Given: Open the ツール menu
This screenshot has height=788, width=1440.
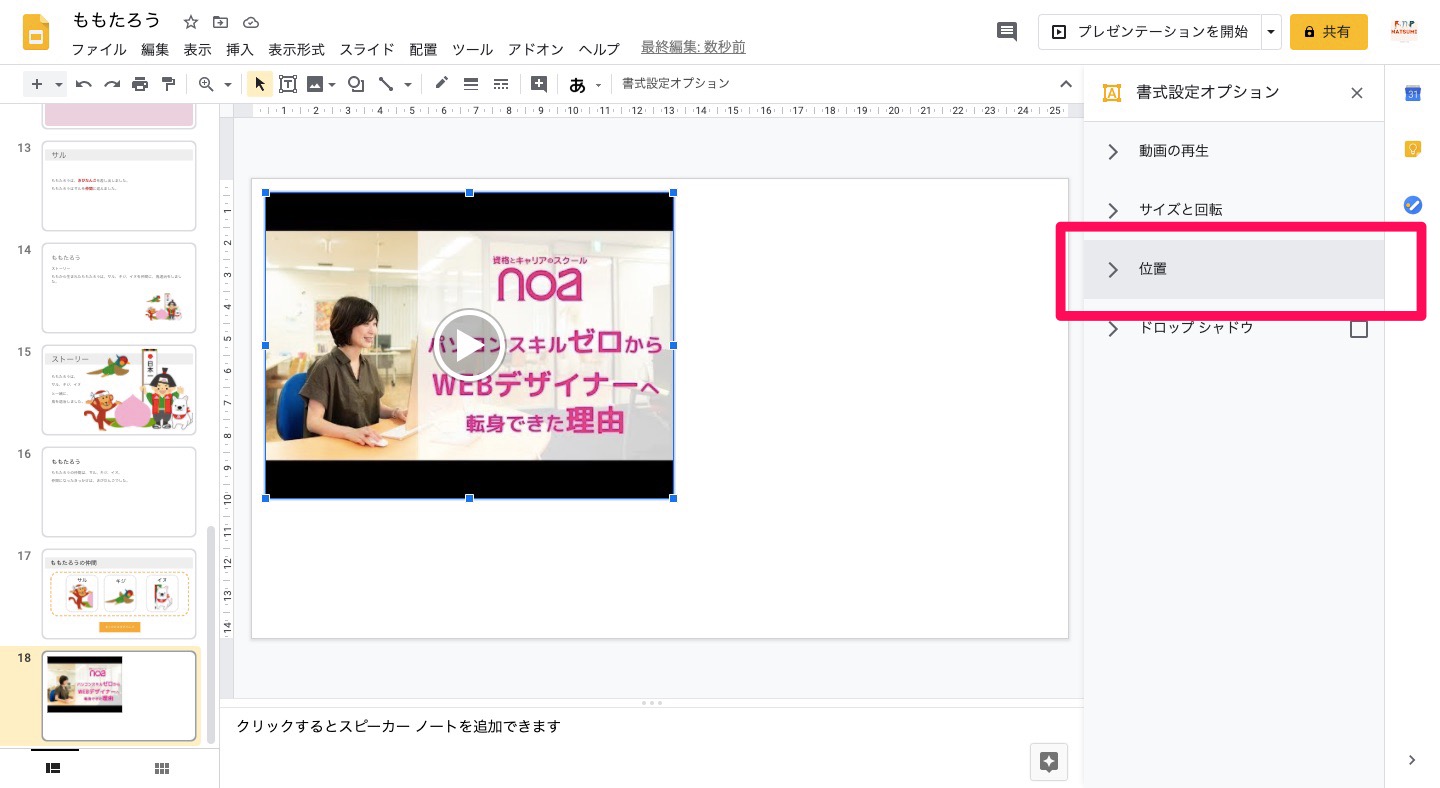Looking at the screenshot, I should click(x=472, y=49).
